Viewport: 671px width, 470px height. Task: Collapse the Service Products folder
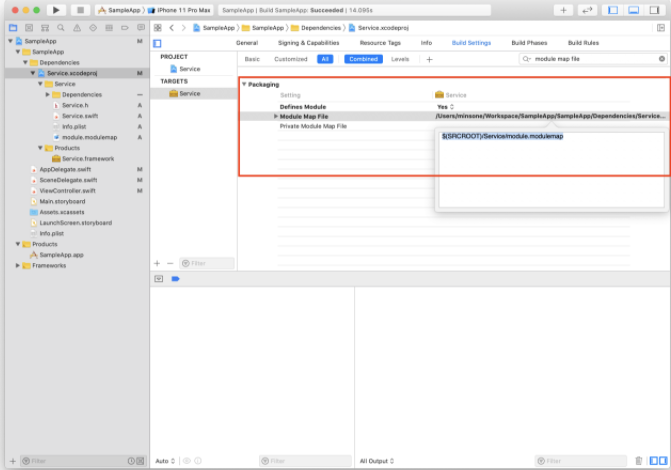pos(40,148)
